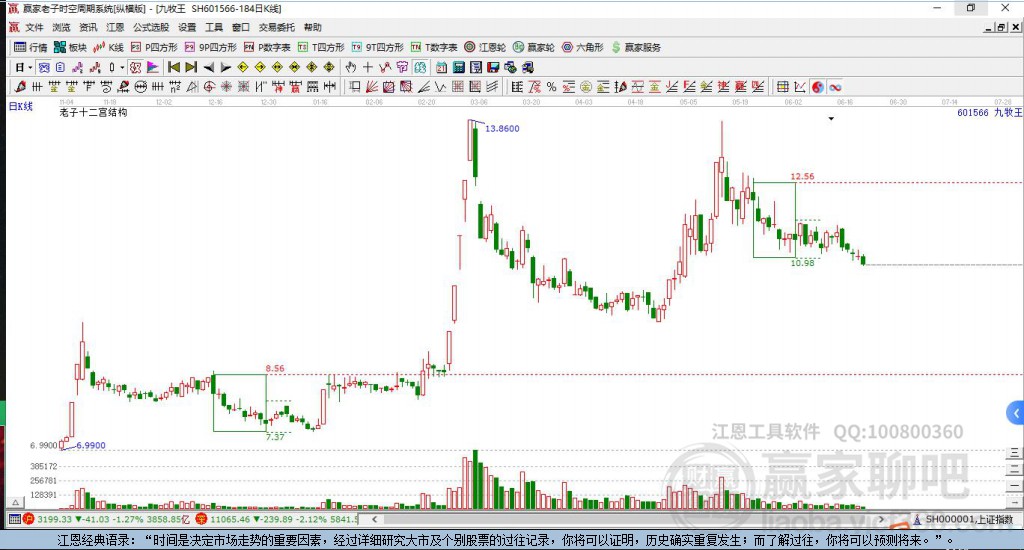Open the 交易委托 menu
1024x550 pixels.
[x=276, y=27]
